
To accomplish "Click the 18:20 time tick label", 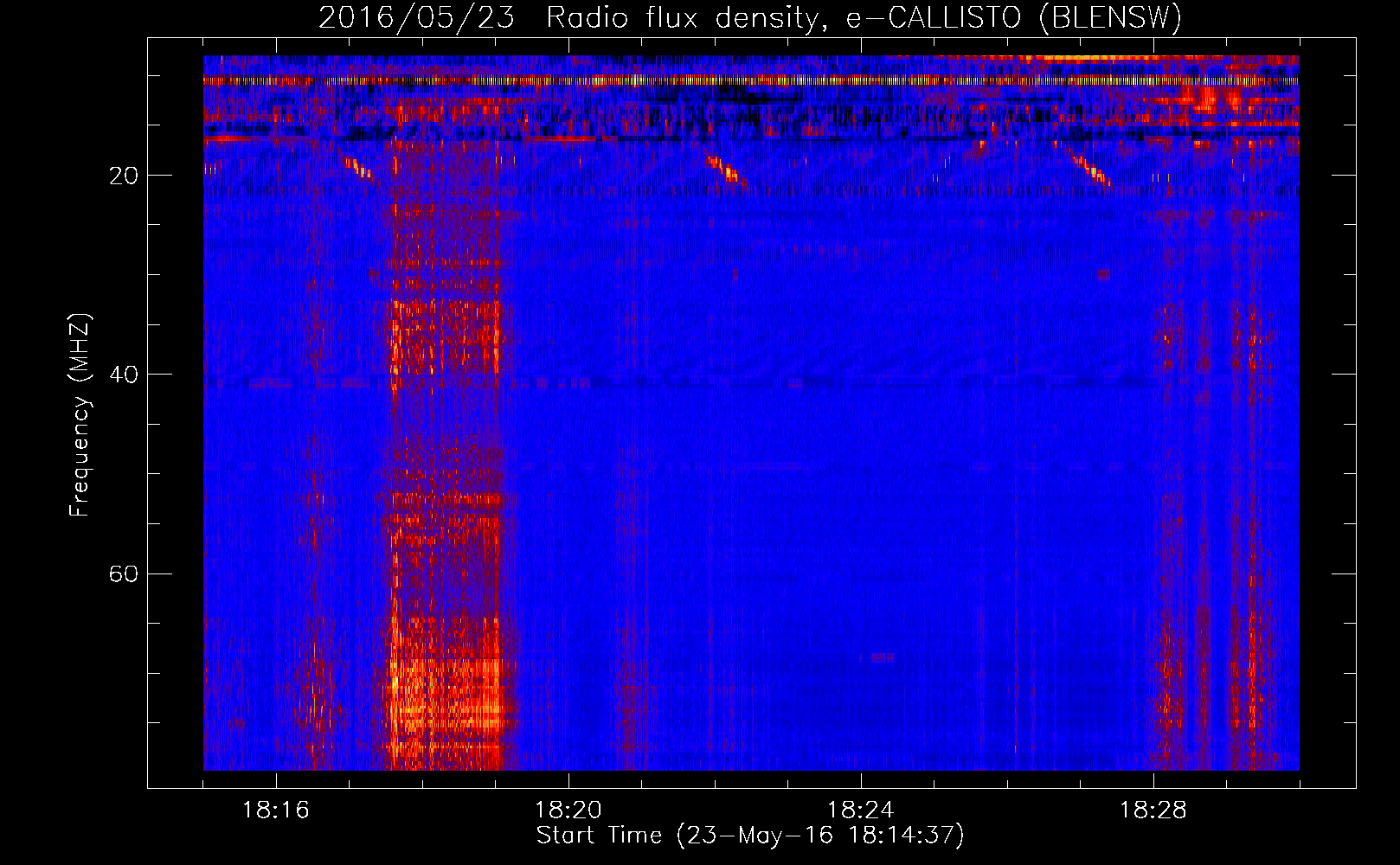I will 568,811.
